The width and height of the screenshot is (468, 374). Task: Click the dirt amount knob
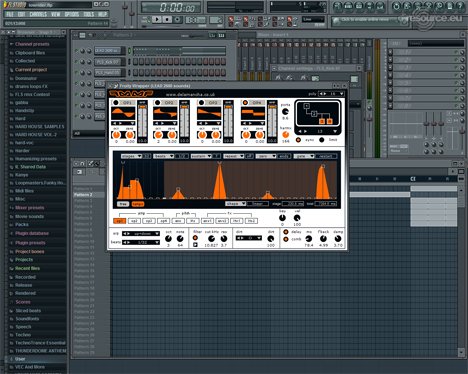(x=271, y=239)
